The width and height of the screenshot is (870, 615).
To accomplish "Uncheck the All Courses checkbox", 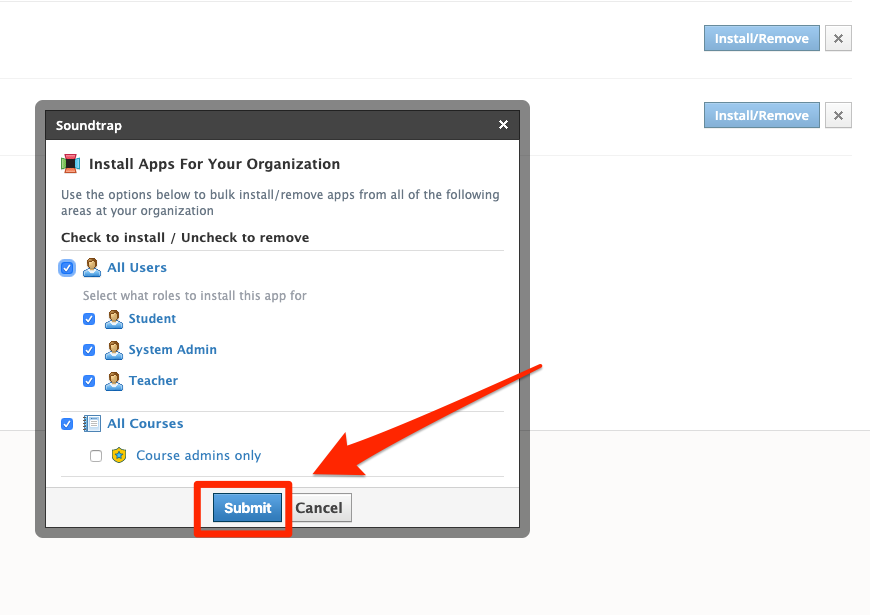I will pos(67,424).
